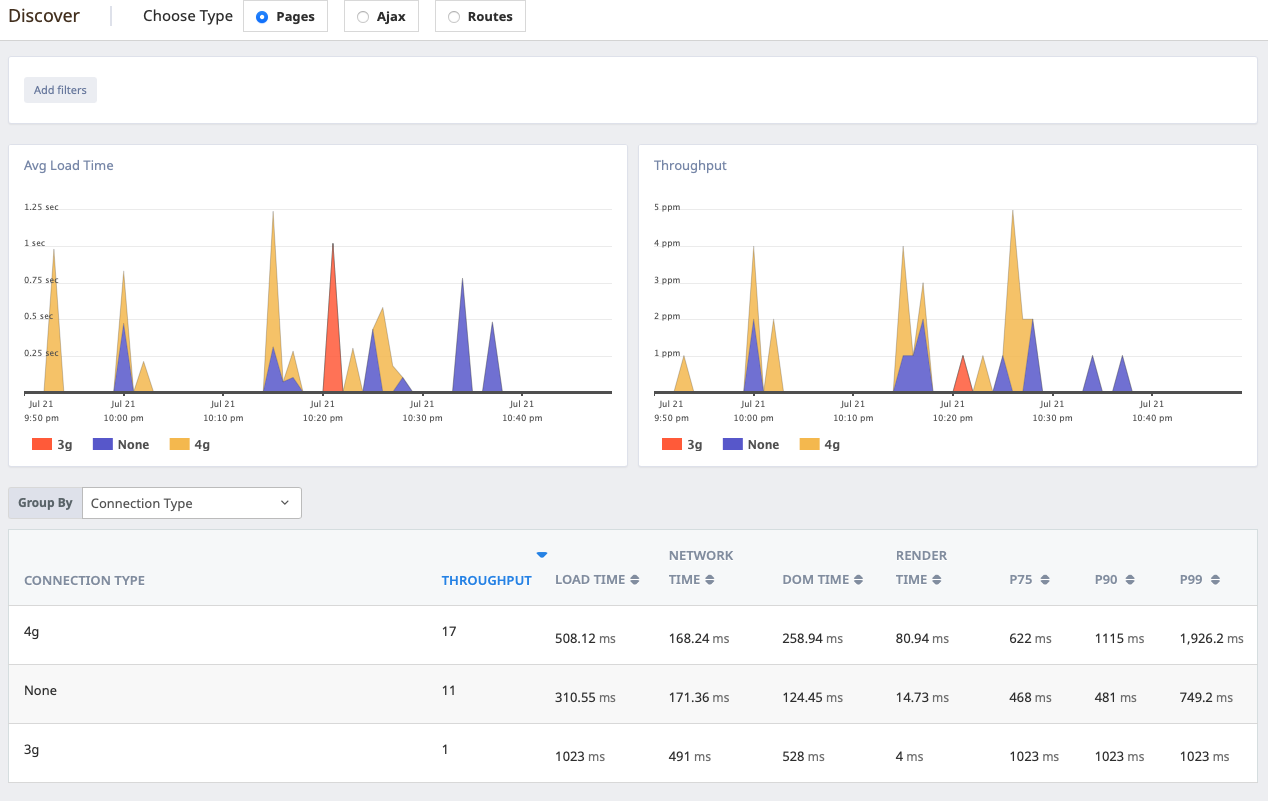Click the sort icon beside P75
This screenshot has height=801, width=1268.
[1045, 580]
